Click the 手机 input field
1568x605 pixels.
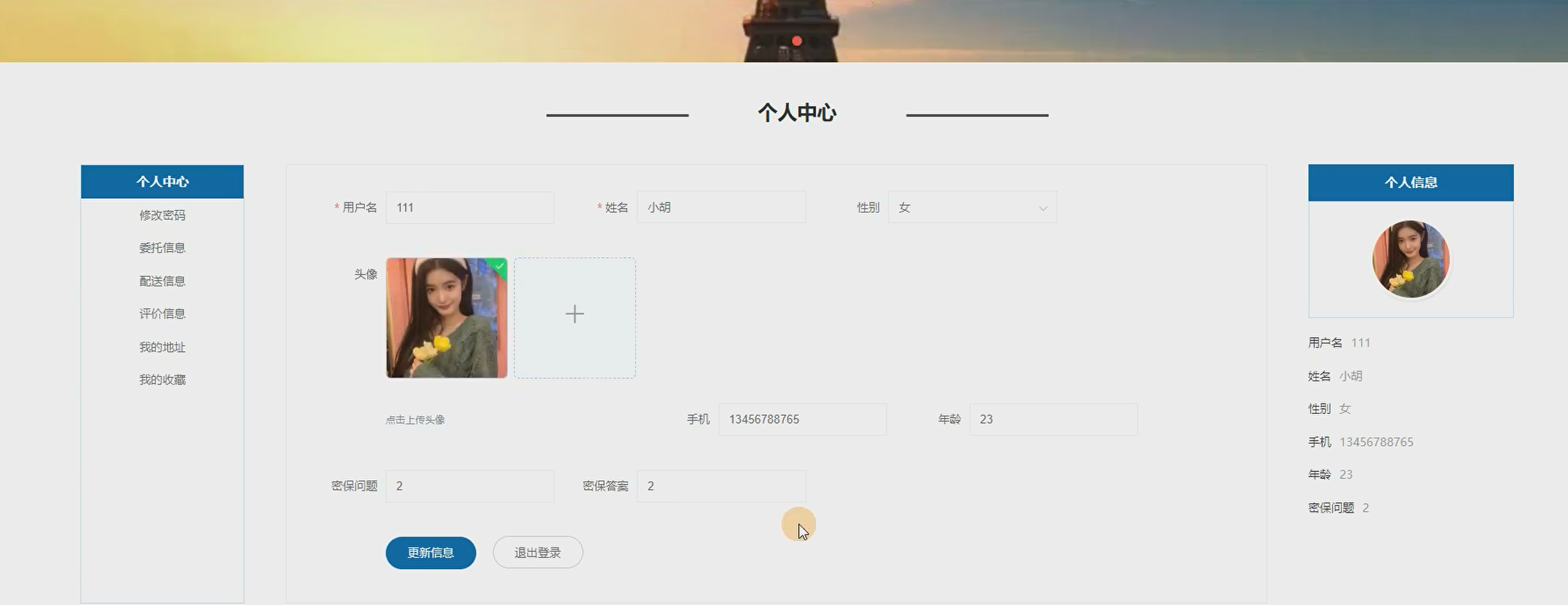[x=802, y=419]
